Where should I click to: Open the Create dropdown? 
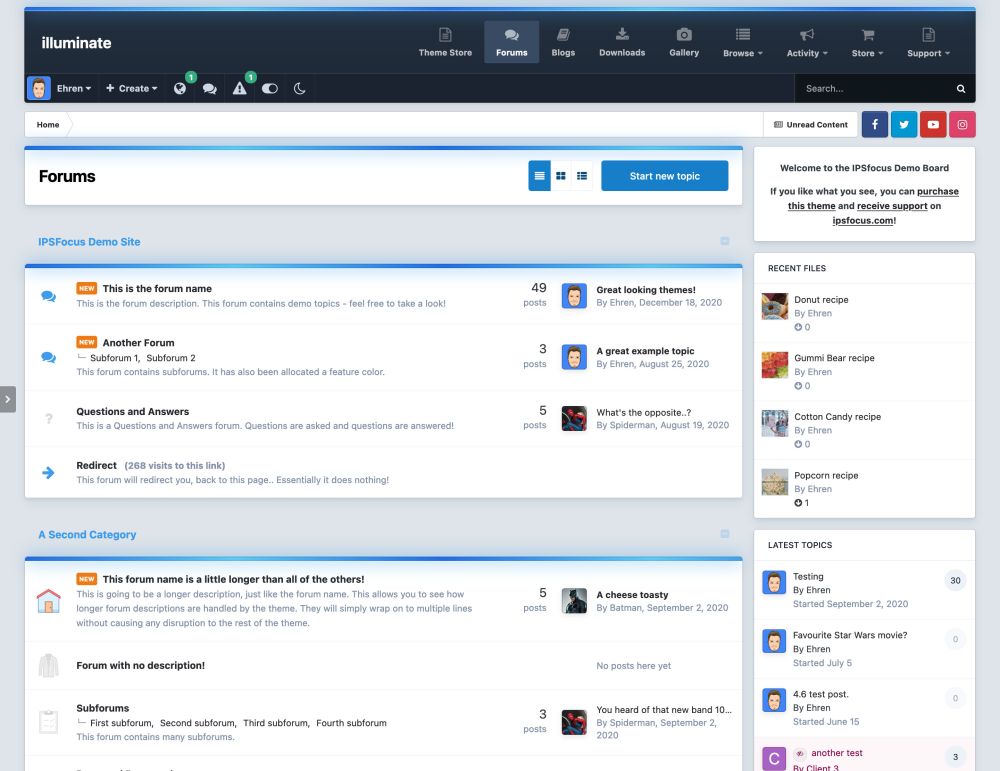(x=131, y=89)
